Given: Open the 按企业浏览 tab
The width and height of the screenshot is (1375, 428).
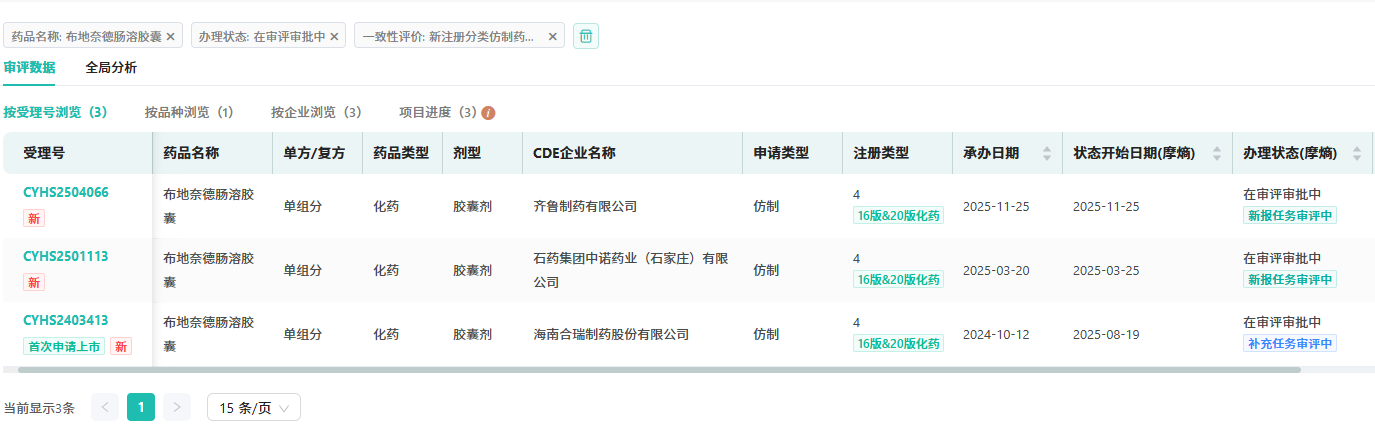Looking at the screenshot, I should 316,112.
